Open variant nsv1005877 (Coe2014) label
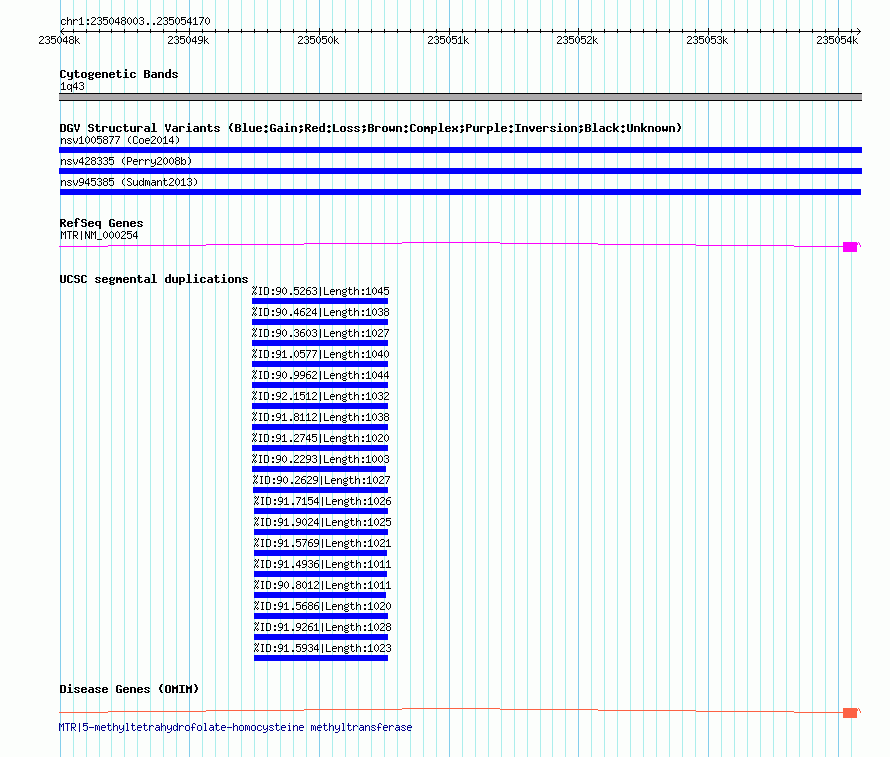This screenshot has width=890, height=757. point(120,140)
